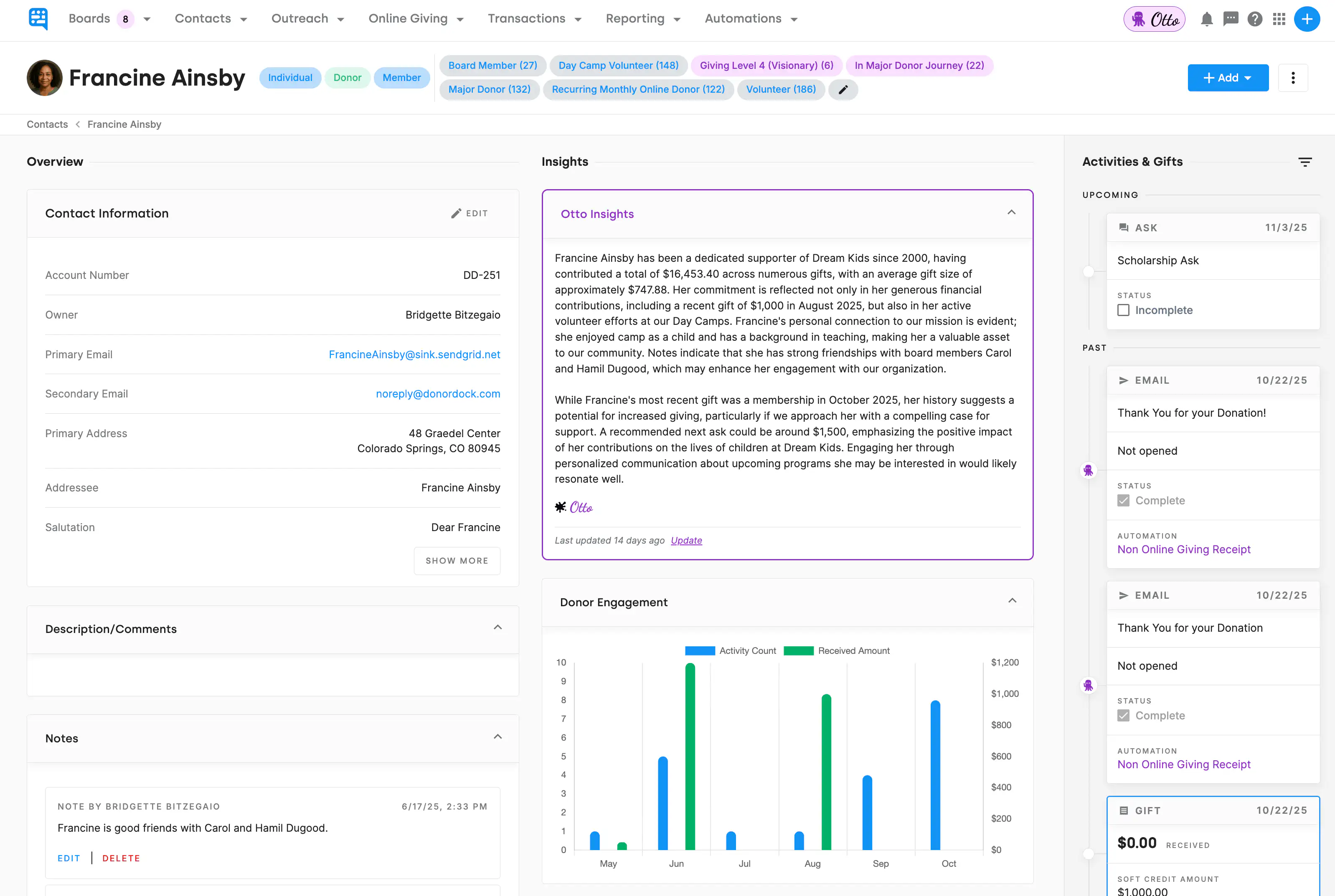Click pencil icon to edit contact tags
The width and height of the screenshot is (1335, 896).
click(x=843, y=90)
